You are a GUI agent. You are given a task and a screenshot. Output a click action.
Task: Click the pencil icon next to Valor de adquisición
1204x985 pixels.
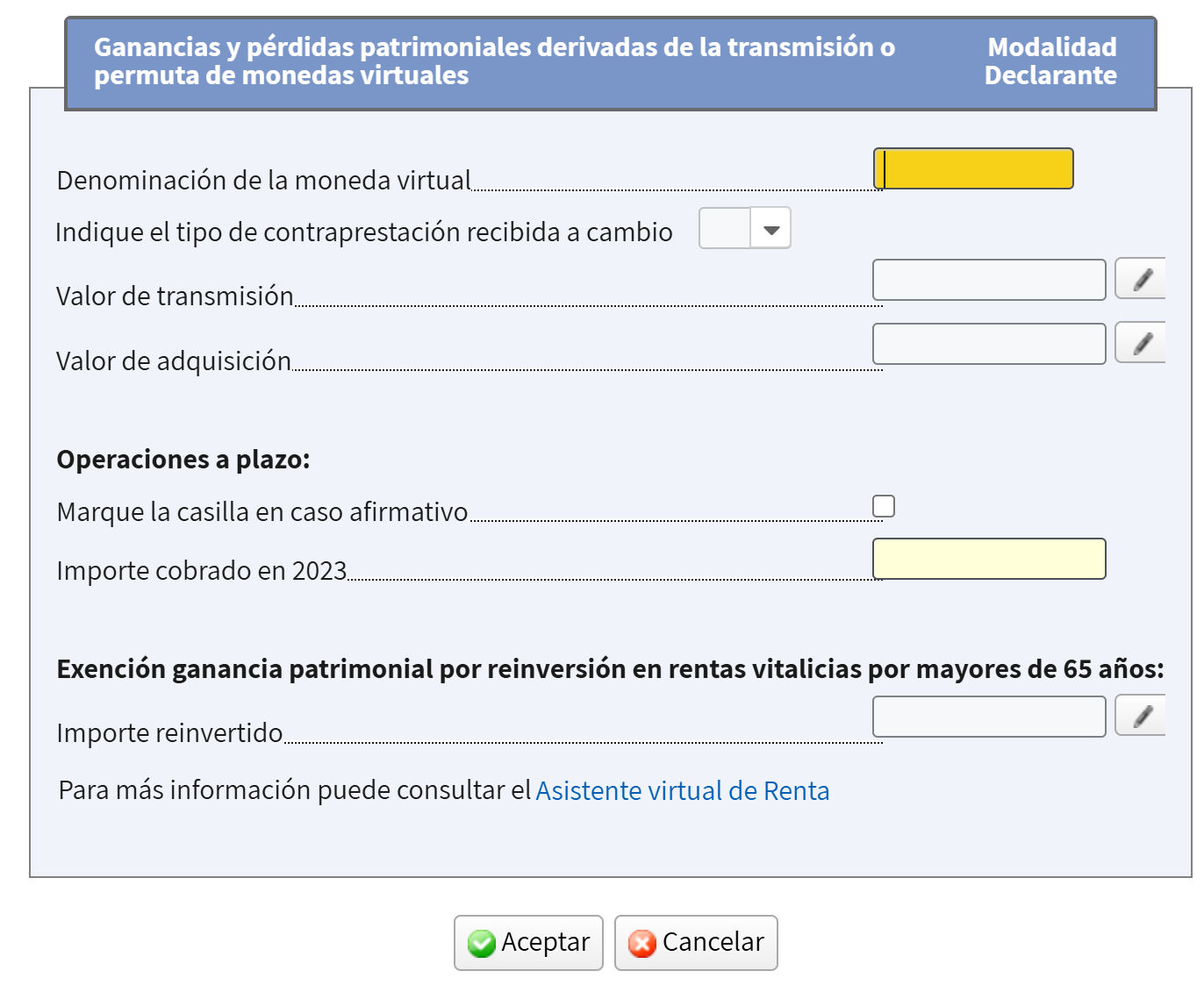[x=1141, y=343]
